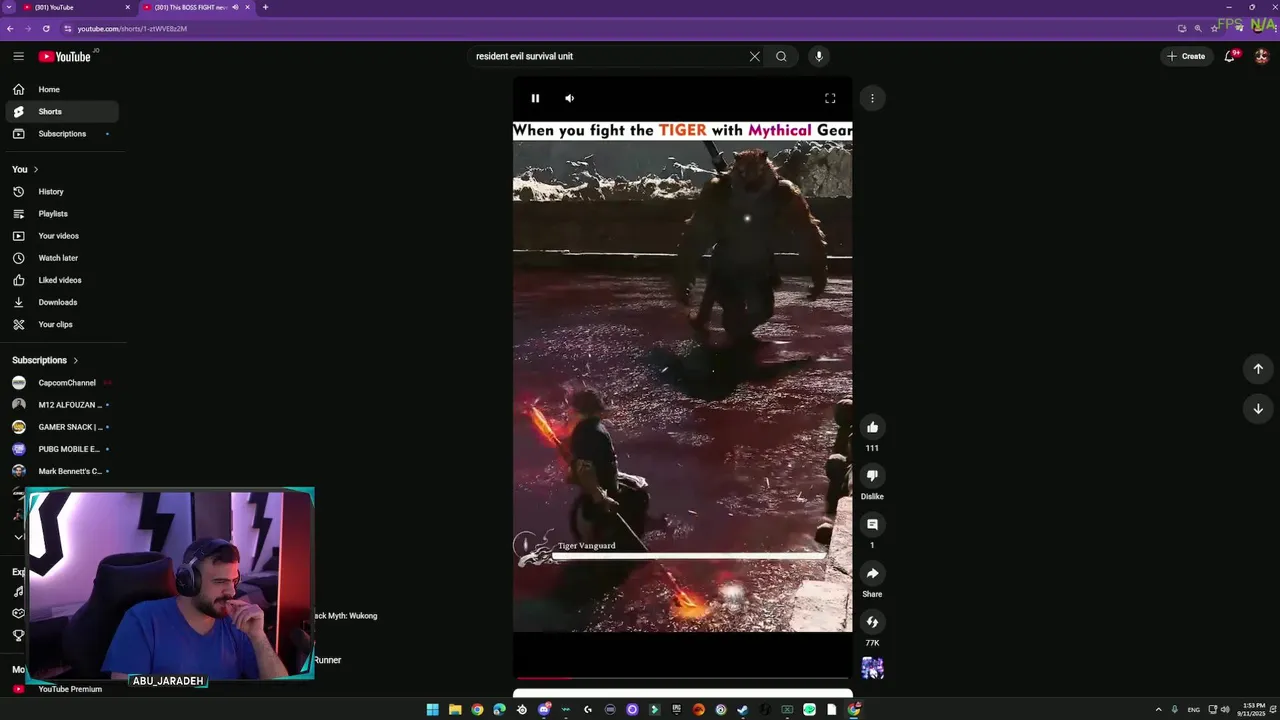Open the Short's three-dot more menu
This screenshot has width=1280, height=720.
click(872, 98)
